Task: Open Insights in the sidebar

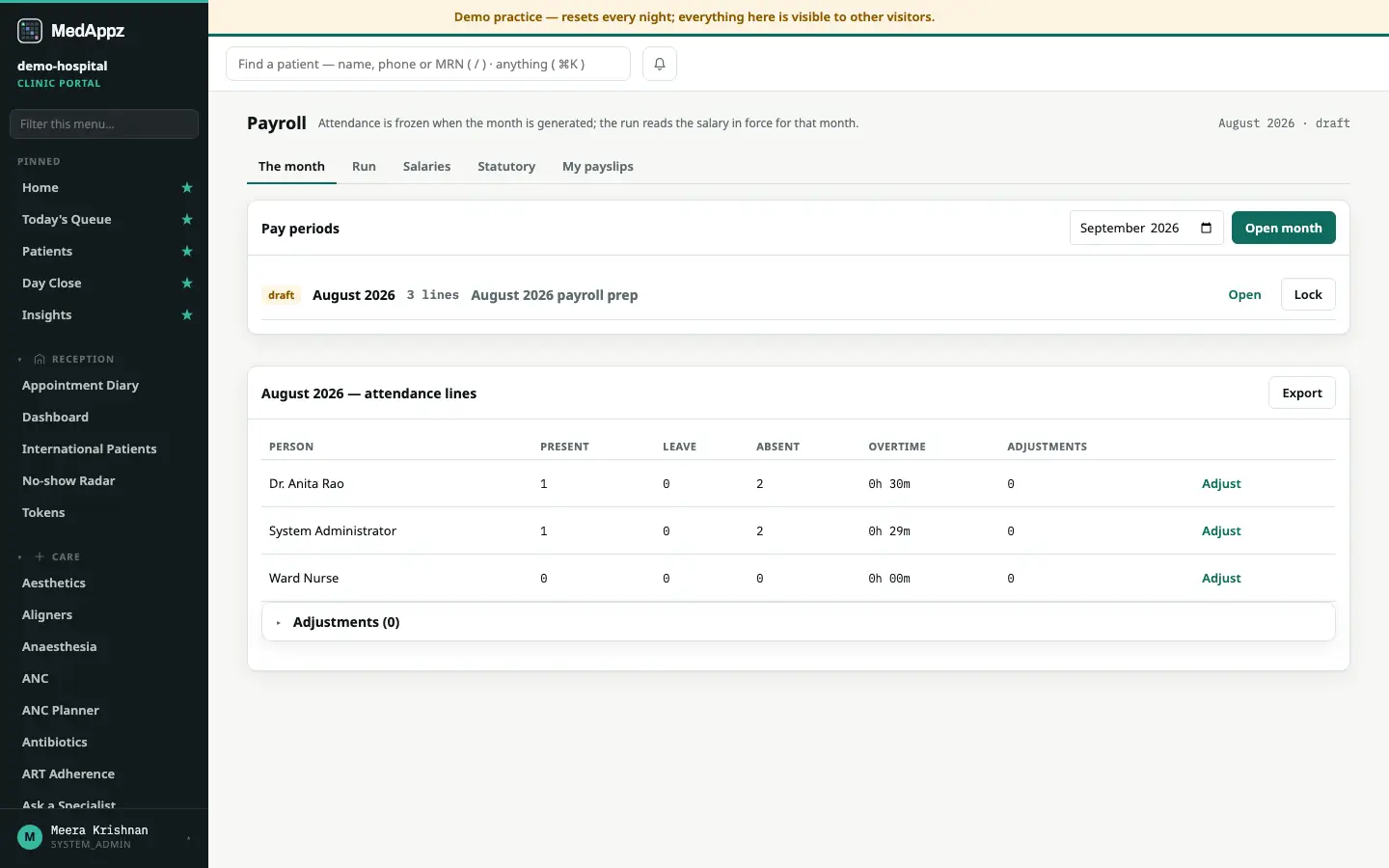Action: point(47,315)
